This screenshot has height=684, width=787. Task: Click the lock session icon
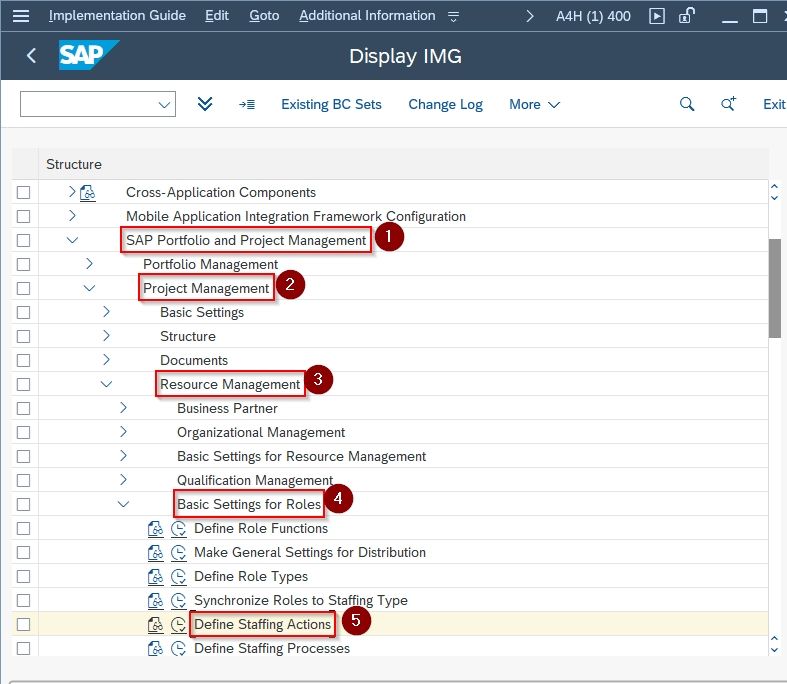(686, 16)
